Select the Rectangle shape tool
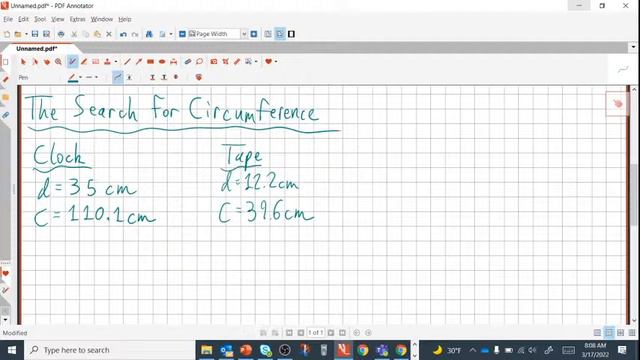This screenshot has height=360, width=640. pyautogui.click(x=150, y=62)
